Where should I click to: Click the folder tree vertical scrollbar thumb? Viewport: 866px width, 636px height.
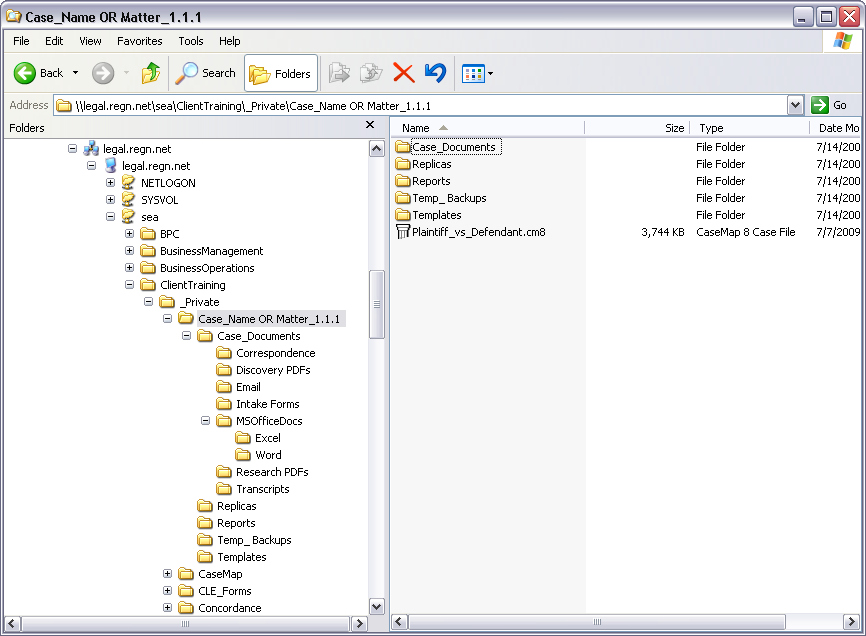point(377,304)
